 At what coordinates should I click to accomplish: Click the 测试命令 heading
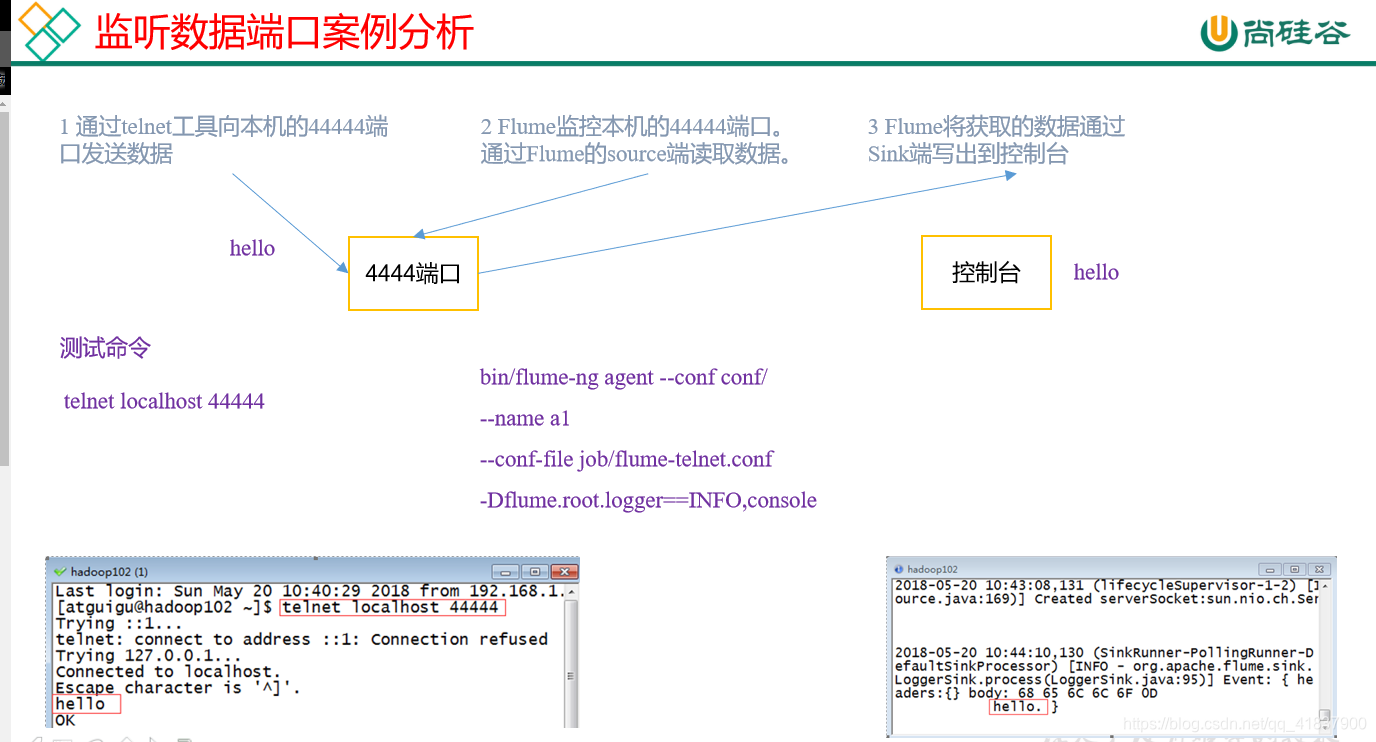[105, 348]
